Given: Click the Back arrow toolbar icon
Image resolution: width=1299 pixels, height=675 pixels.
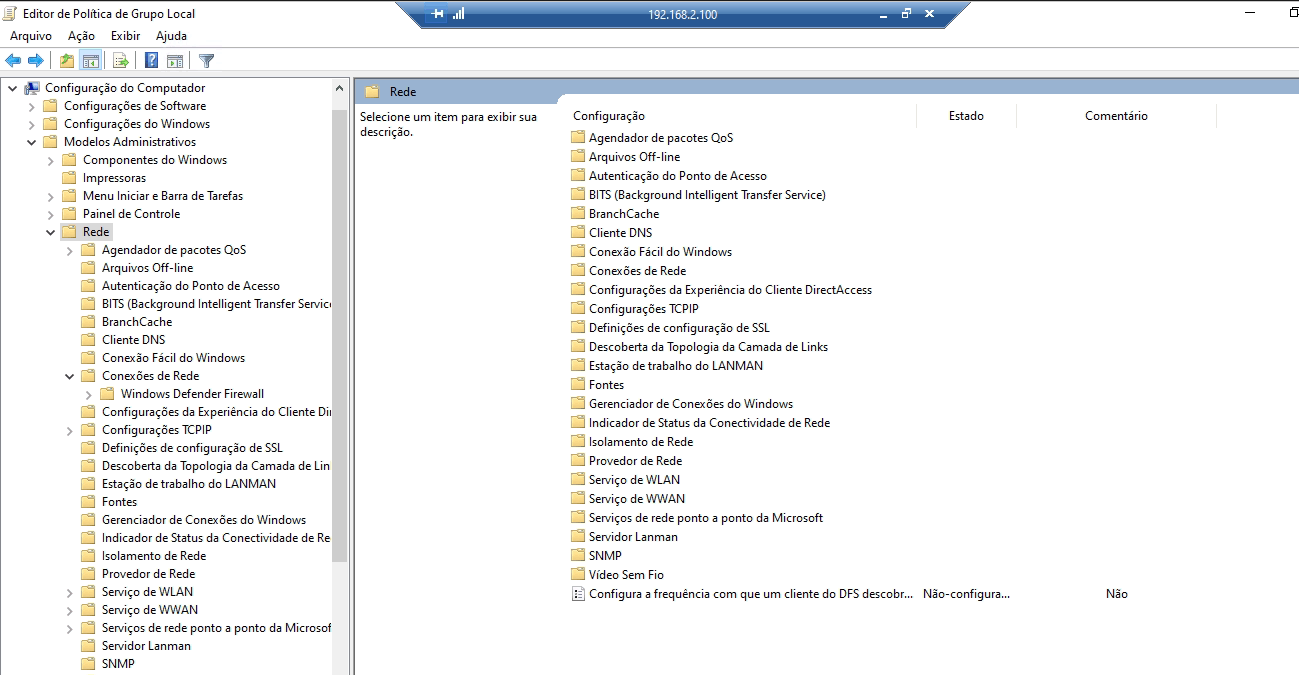Looking at the screenshot, I should point(13,61).
